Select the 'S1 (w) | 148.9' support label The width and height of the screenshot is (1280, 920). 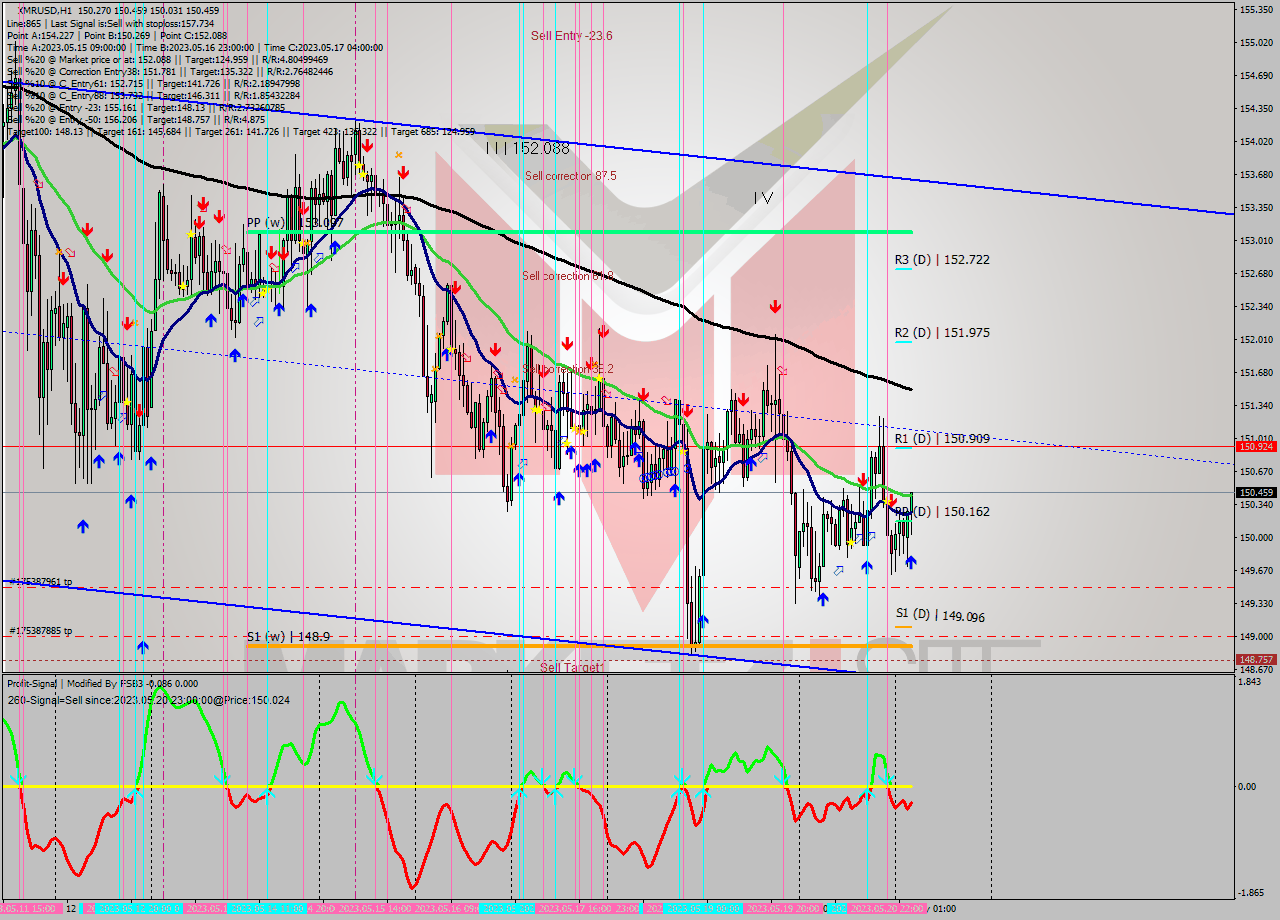[288, 636]
